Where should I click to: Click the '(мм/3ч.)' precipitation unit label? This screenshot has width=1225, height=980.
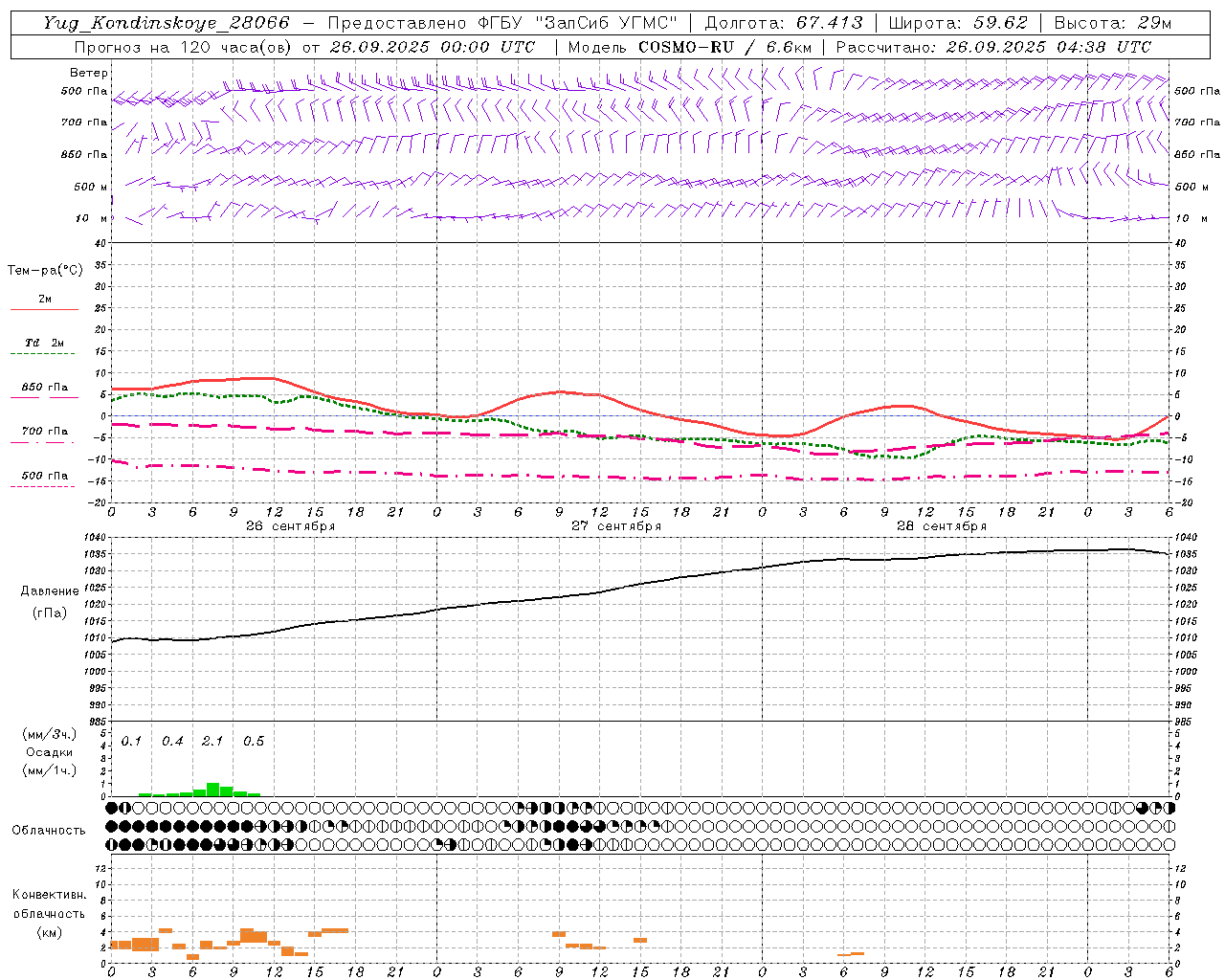point(49,734)
